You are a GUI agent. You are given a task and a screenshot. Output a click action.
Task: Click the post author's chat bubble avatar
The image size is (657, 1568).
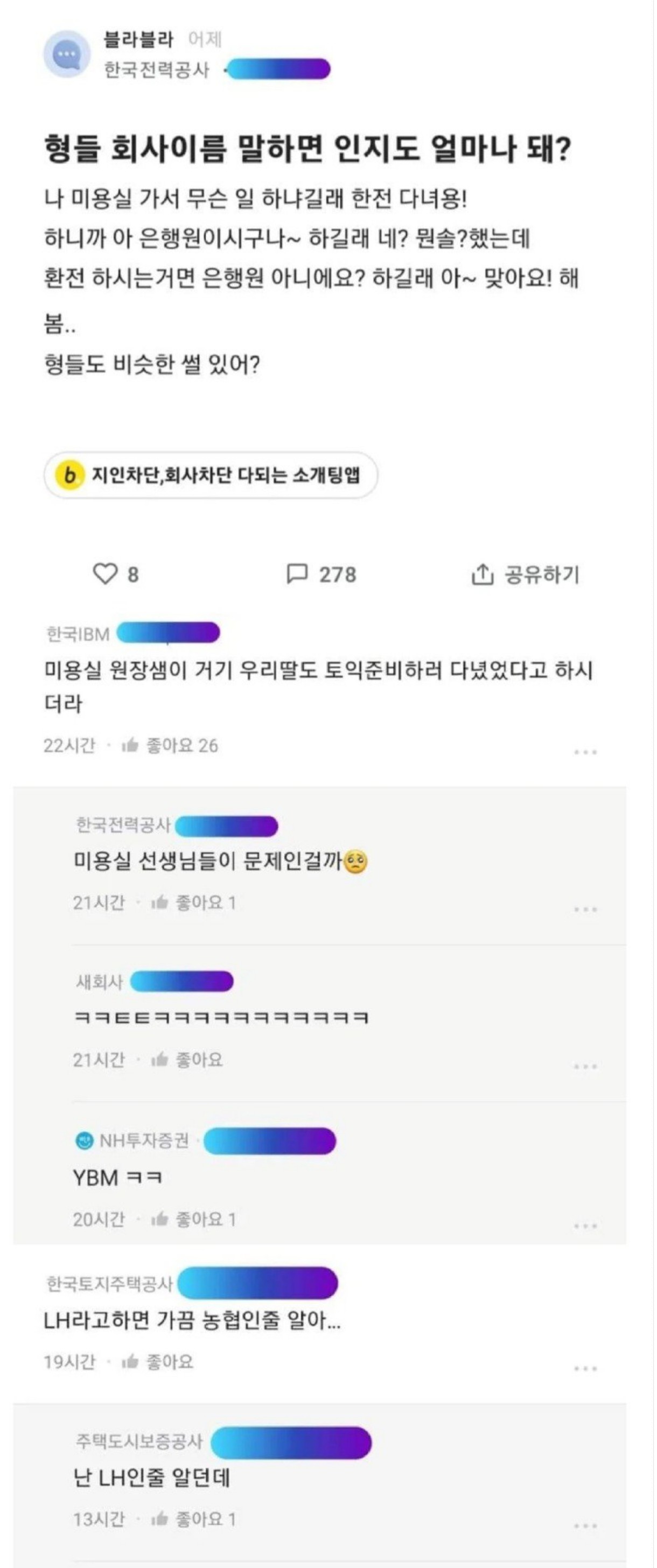(x=67, y=55)
